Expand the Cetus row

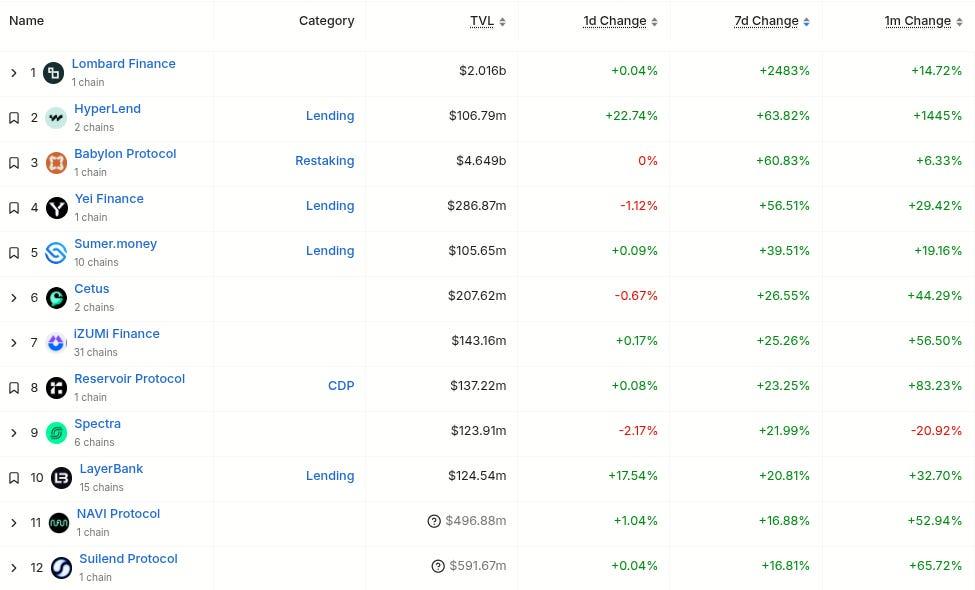(x=14, y=297)
